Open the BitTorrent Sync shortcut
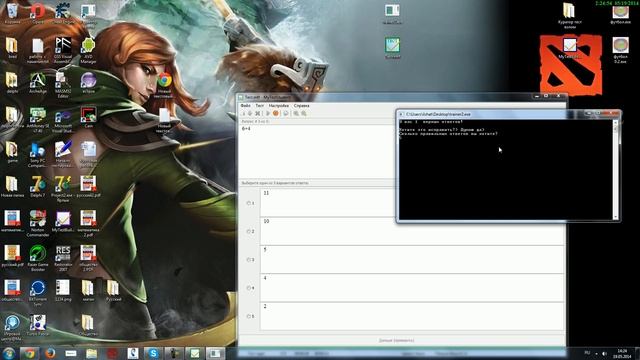 [38, 292]
